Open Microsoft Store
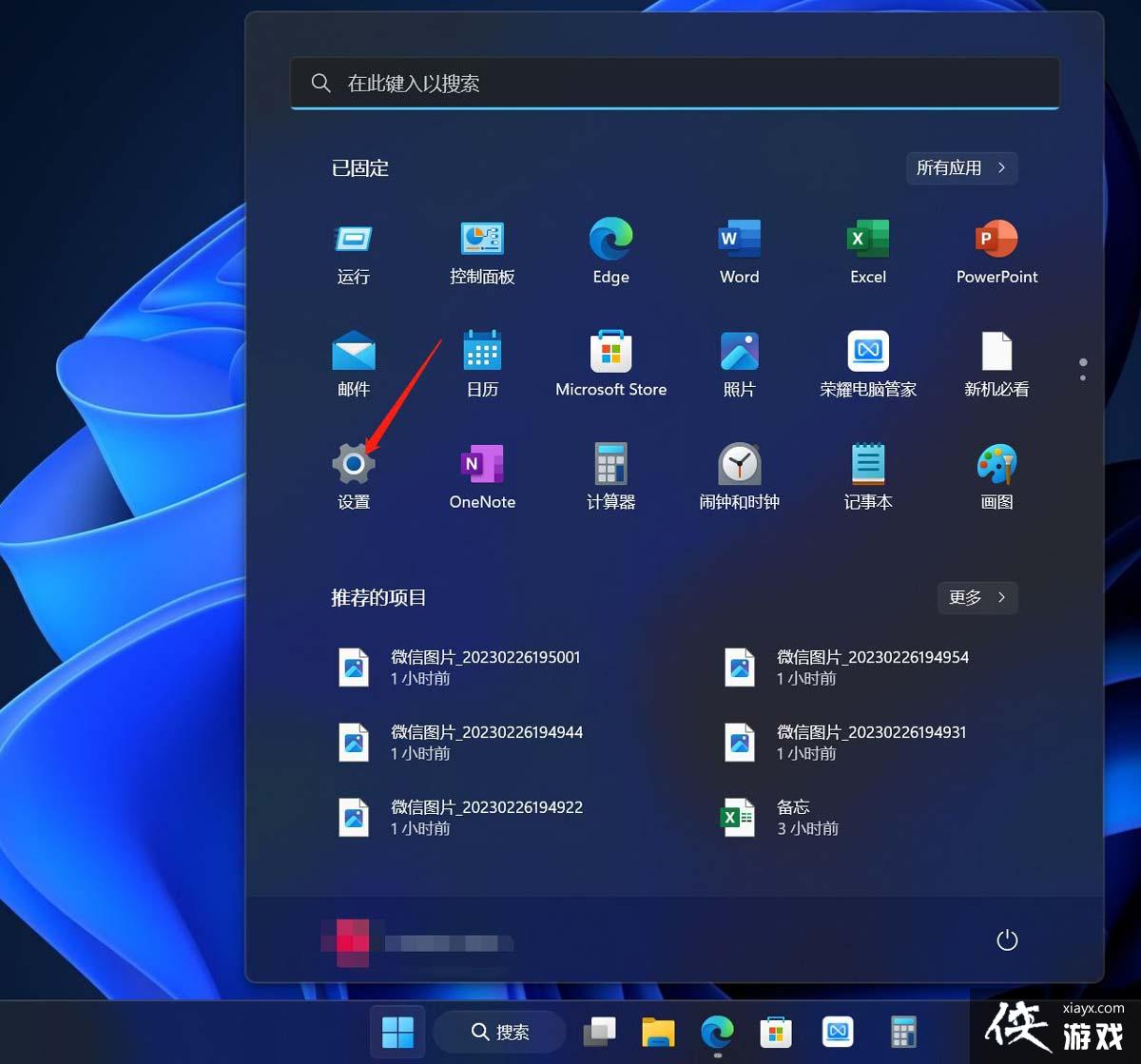This screenshot has height=1064, width=1141. pyautogui.click(x=609, y=363)
